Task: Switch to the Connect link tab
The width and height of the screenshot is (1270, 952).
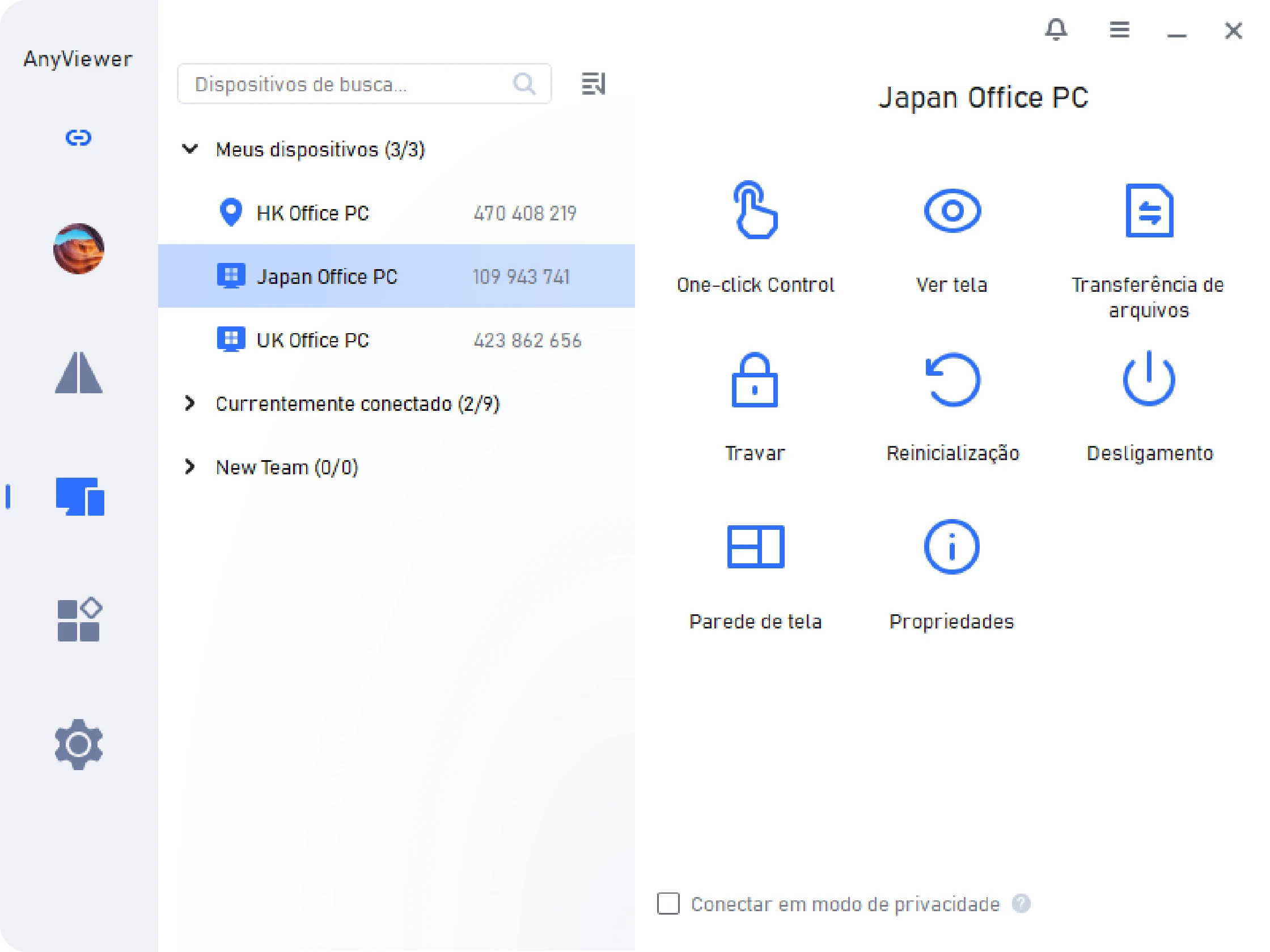Action: (x=79, y=138)
